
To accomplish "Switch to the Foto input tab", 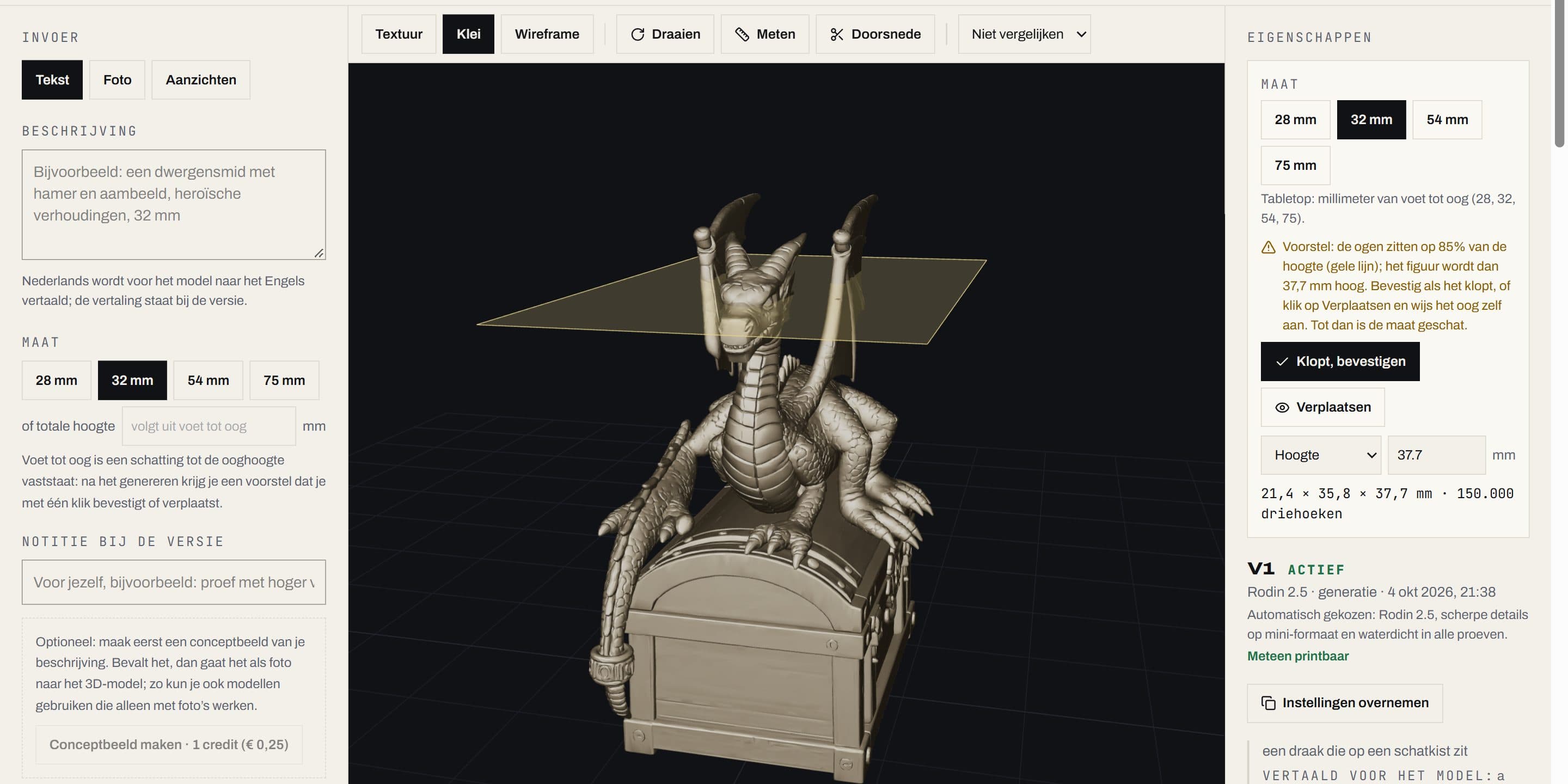I will (x=117, y=79).
